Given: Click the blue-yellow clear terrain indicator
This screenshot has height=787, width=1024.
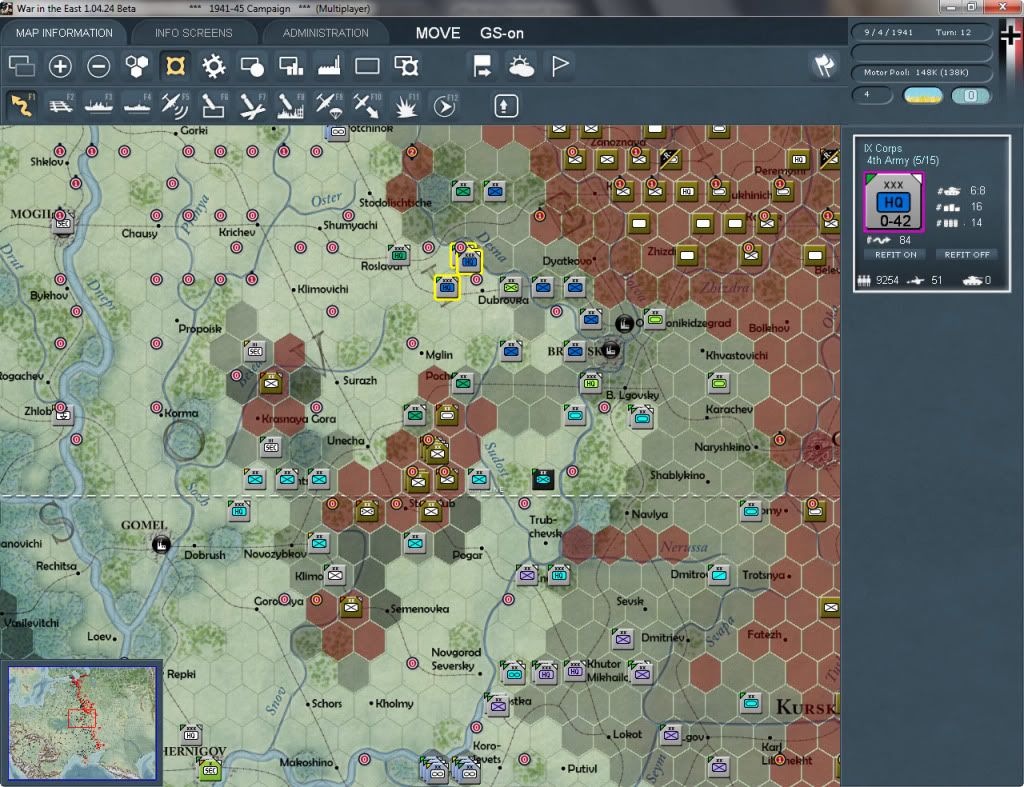Looking at the screenshot, I should click(x=922, y=95).
